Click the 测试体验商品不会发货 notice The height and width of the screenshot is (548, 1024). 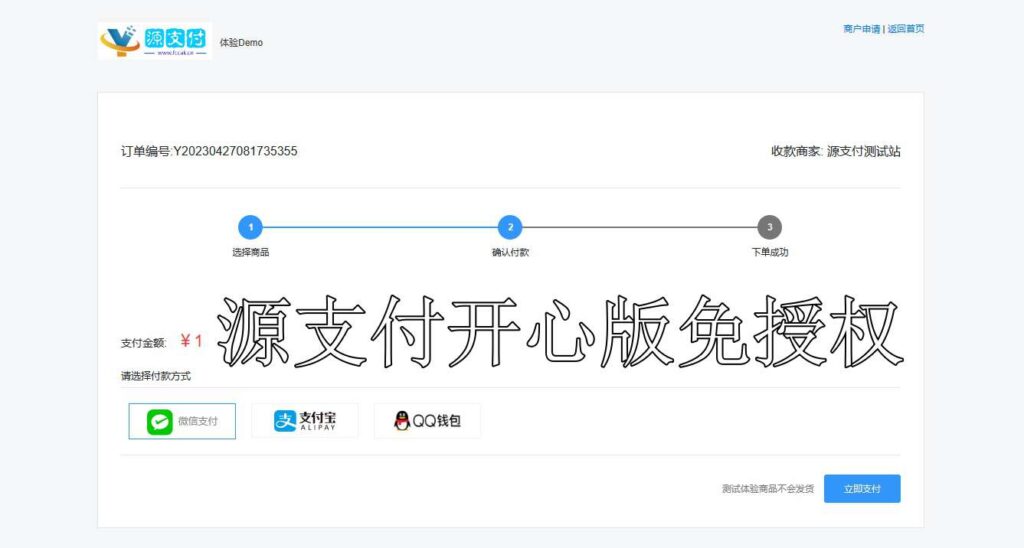768,489
